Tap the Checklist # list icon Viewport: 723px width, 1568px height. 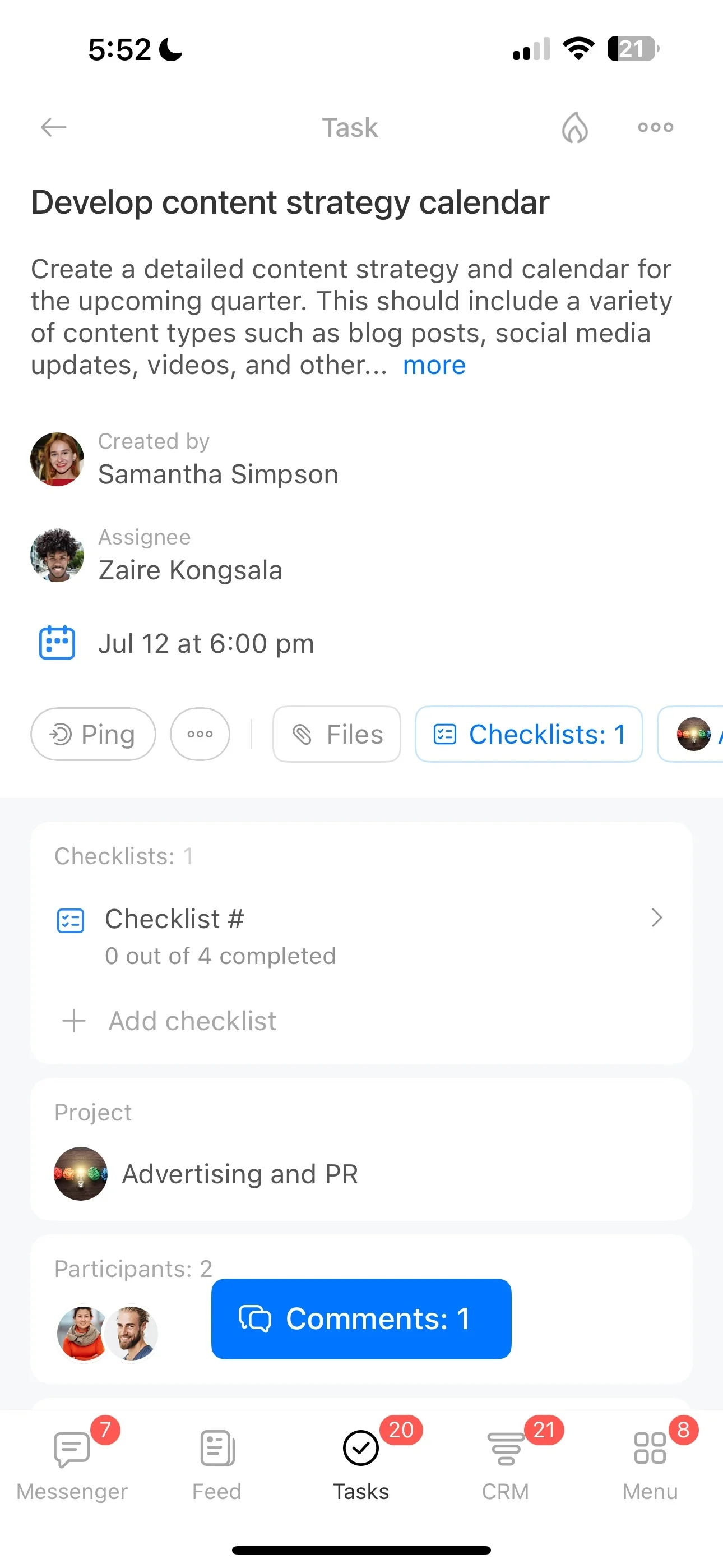[x=71, y=920]
